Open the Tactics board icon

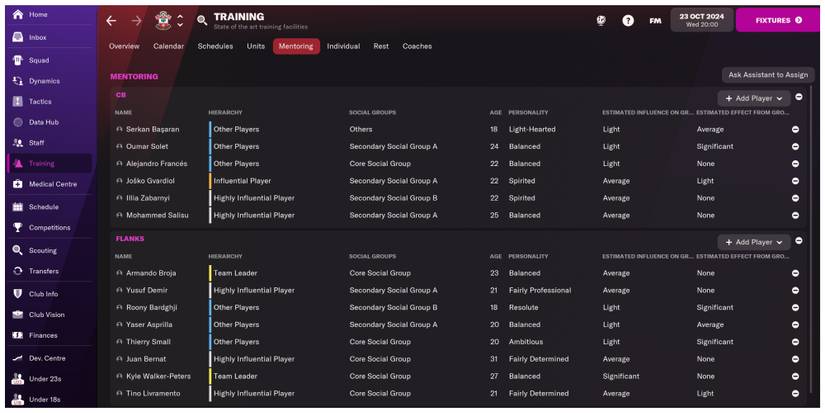pyautogui.click(x=18, y=102)
